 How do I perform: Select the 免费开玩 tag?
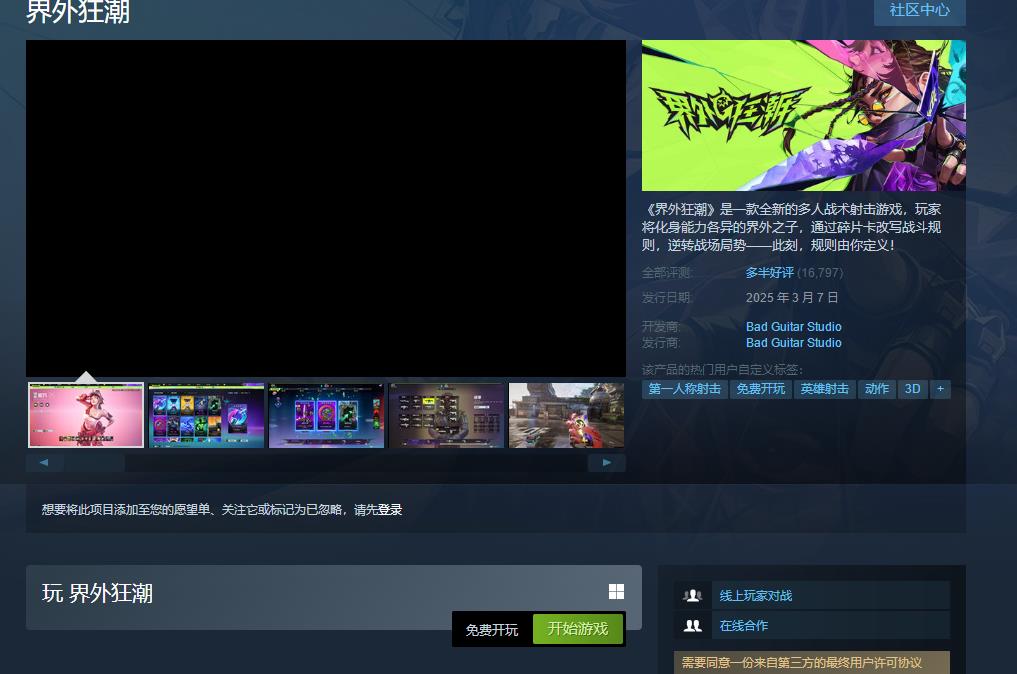pos(761,389)
